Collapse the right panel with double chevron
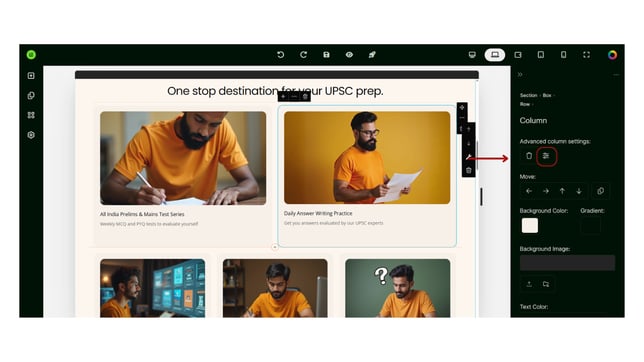 [520, 74]
